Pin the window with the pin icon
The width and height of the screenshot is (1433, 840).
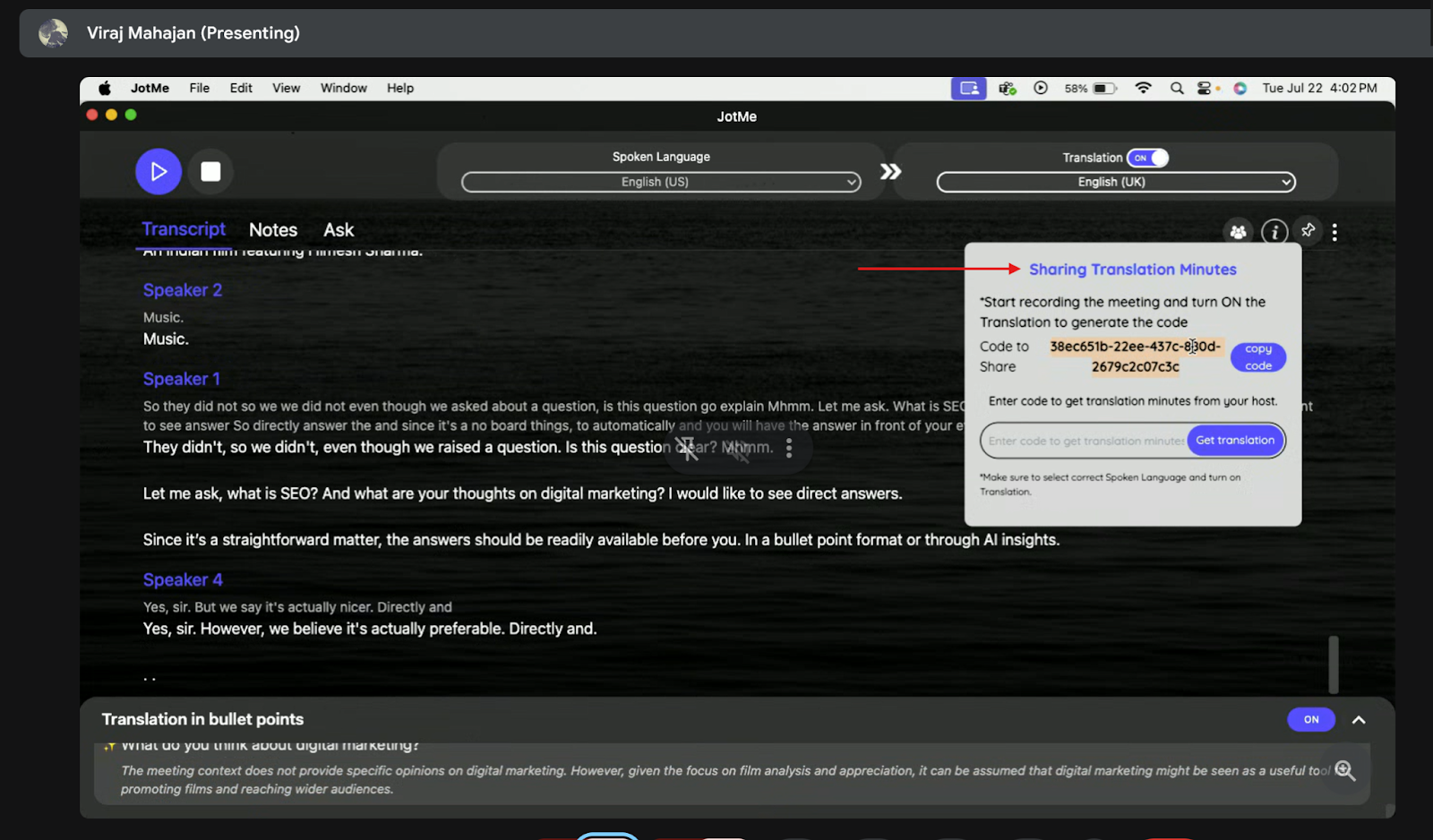(x=1308, y=231)
